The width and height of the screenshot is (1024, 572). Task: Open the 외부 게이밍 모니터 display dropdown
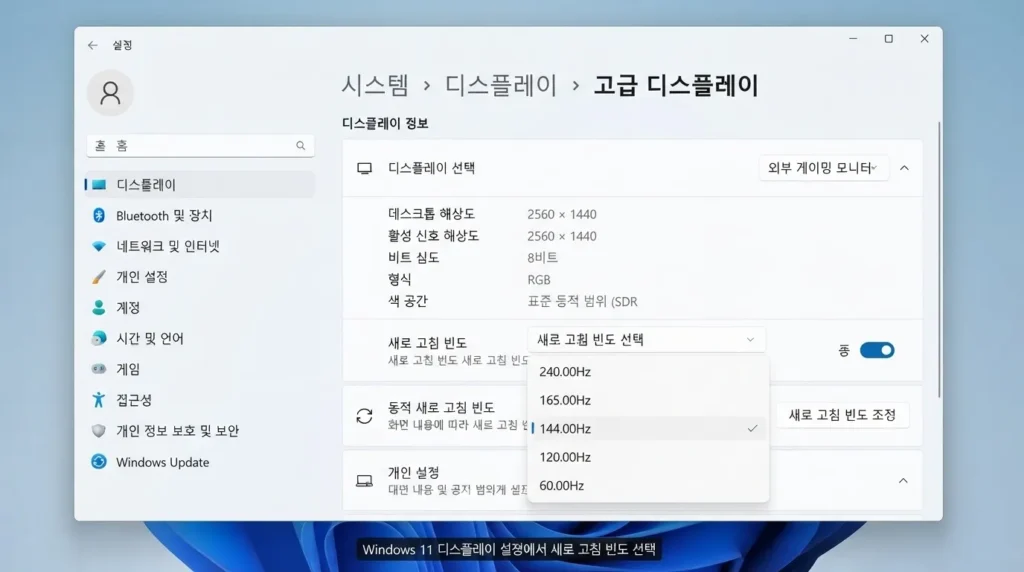click(x=823, y=168)
